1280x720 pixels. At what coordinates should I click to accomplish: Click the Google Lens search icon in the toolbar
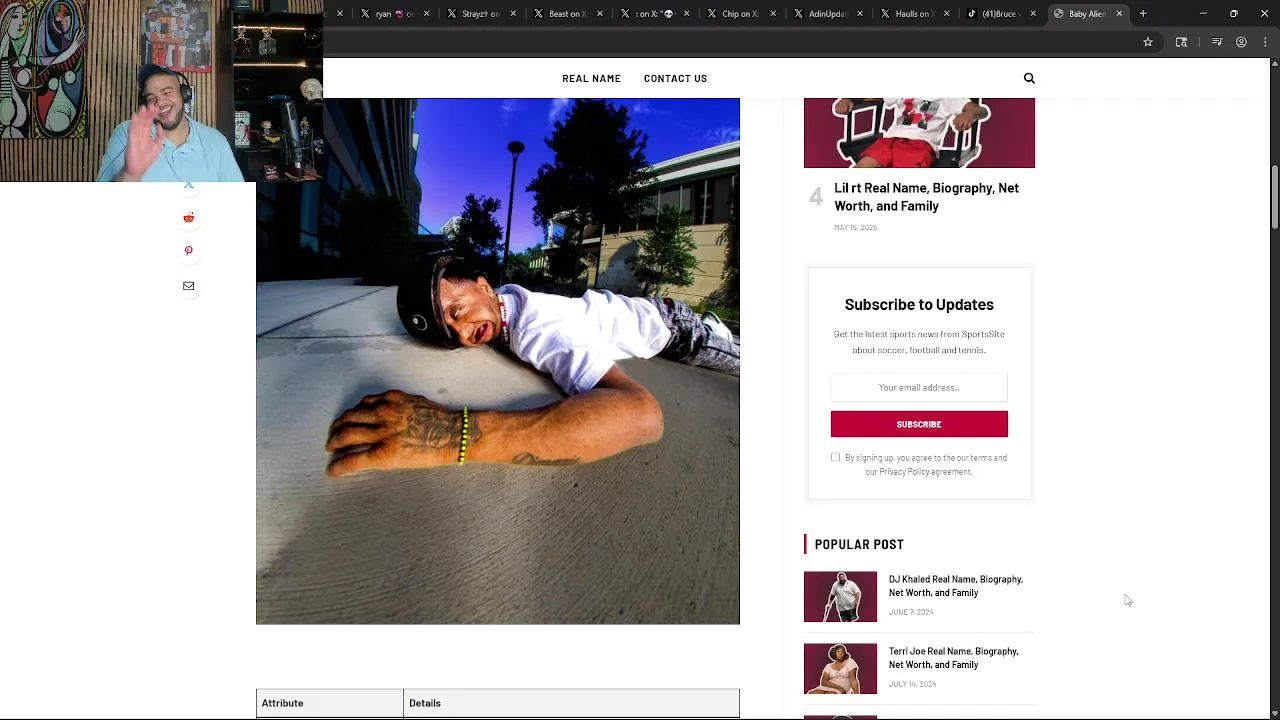tap(1181, 42)
